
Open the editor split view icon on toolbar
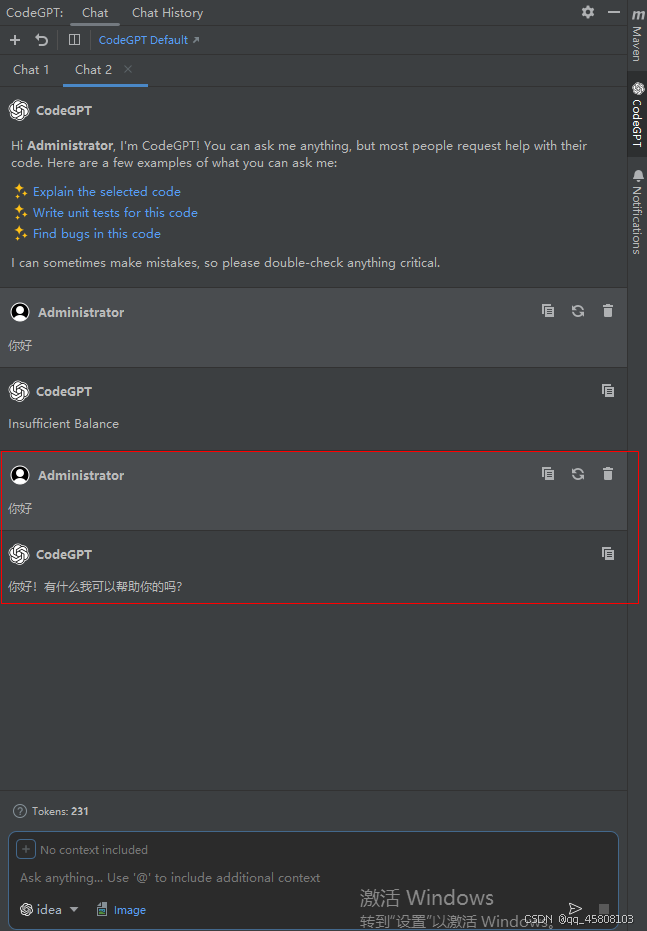(x=74, y=39)
